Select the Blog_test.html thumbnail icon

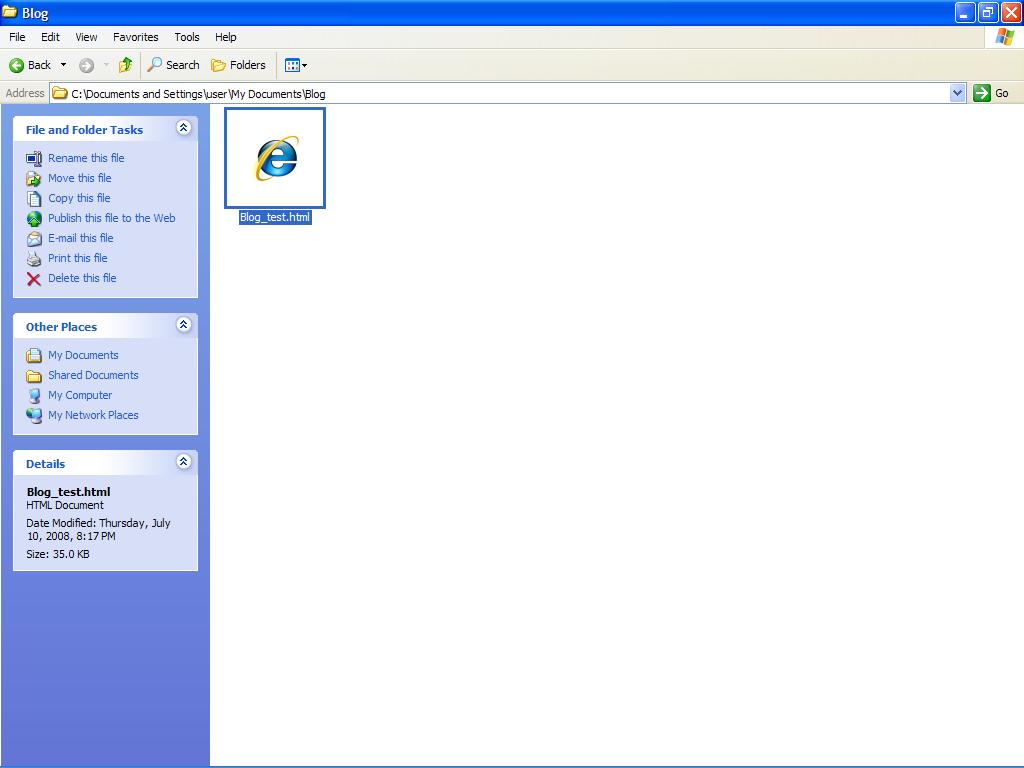[x=275, y=158]
